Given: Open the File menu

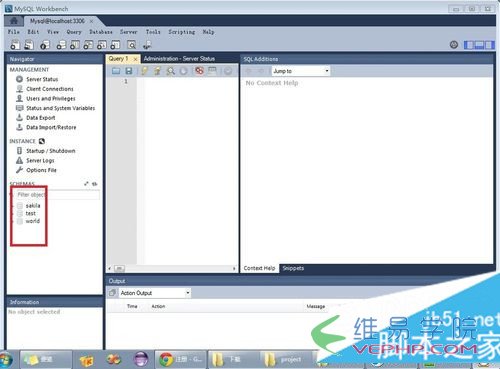Looking at the screenshot, I should 14,32.
